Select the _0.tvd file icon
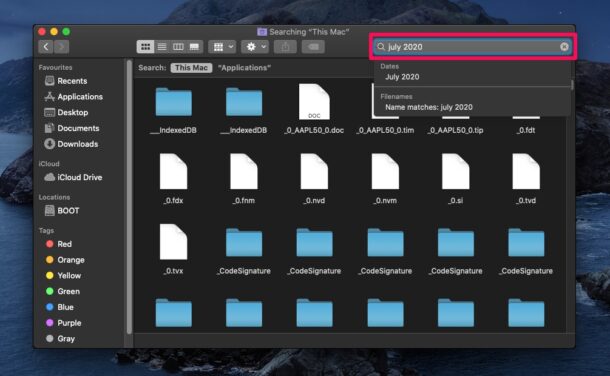 526,172
